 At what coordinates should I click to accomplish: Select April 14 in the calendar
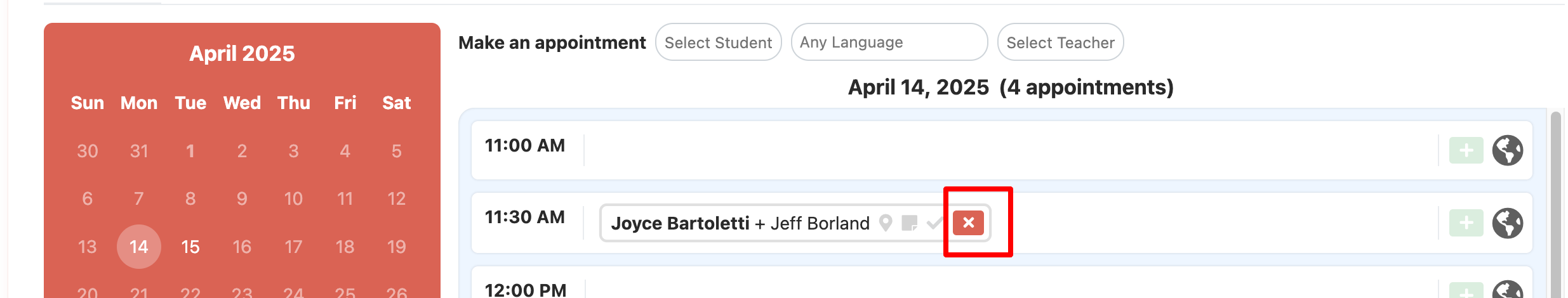139,247
